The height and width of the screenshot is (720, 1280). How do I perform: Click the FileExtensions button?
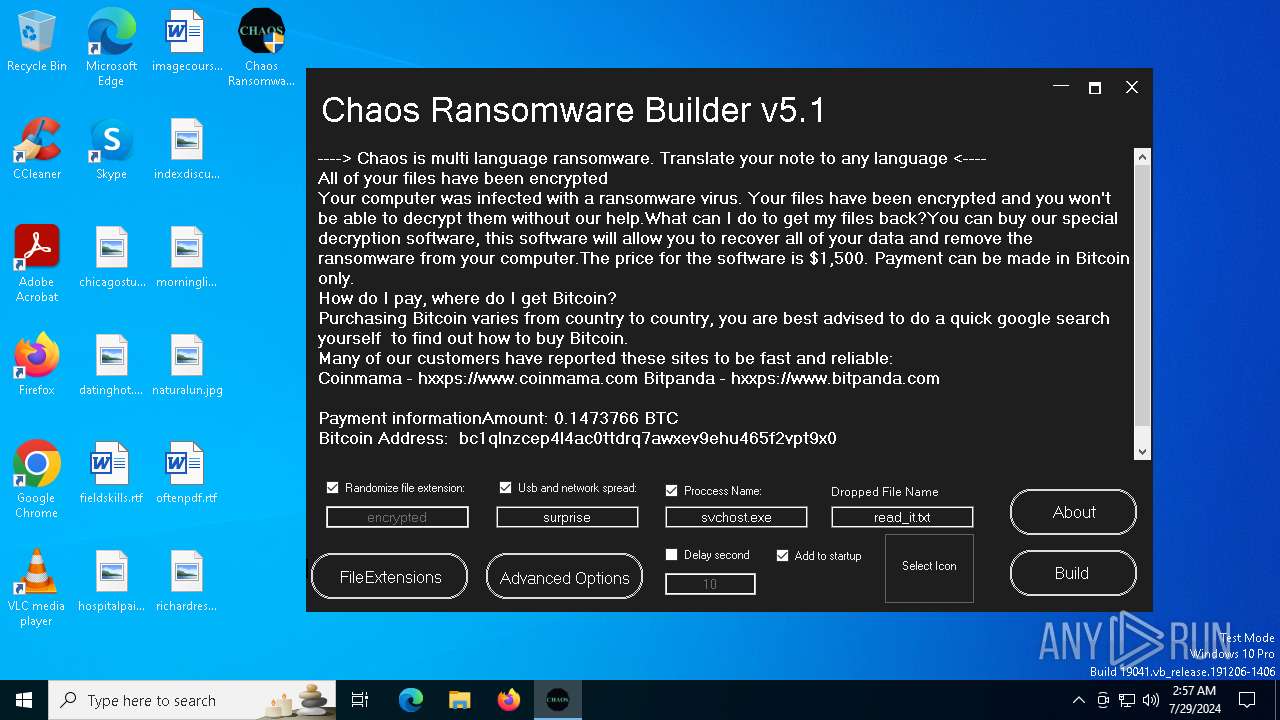(x=390, y=577)
